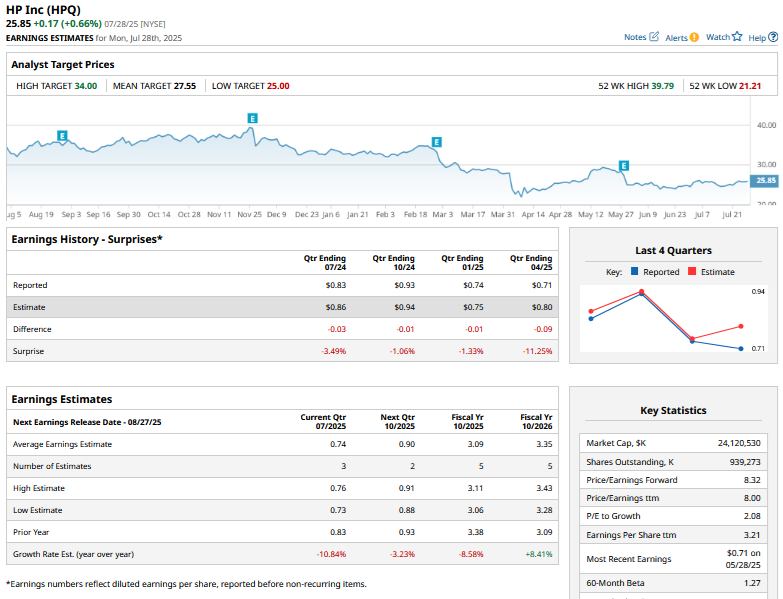This screenshot has width=783, height=599.
Task: Click the Growth Rate value -10.84%
Action: [x=332, y=554]
